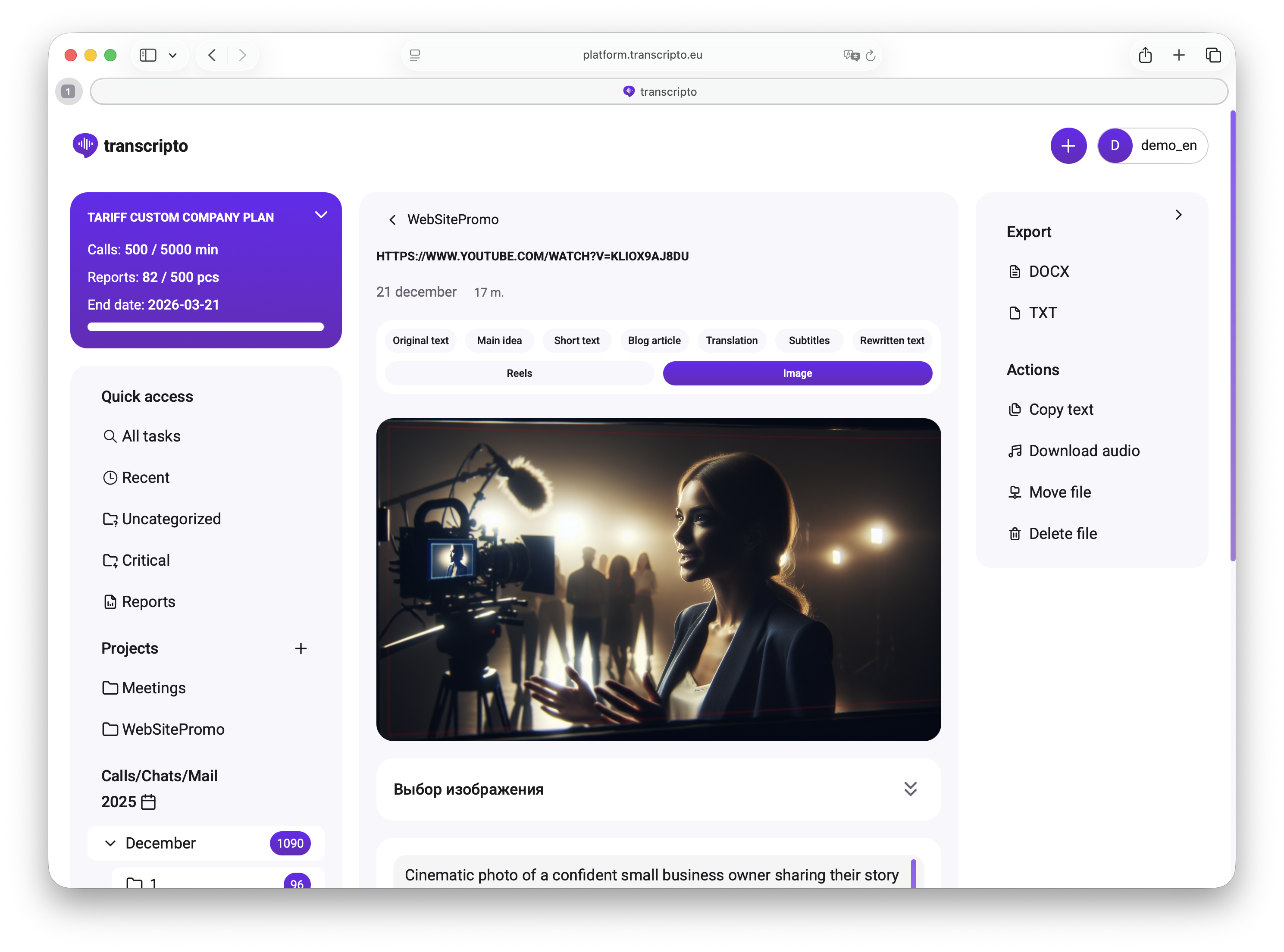Collapse the Export side panel arrow

pyautogui.click(x=1178, y=215)
